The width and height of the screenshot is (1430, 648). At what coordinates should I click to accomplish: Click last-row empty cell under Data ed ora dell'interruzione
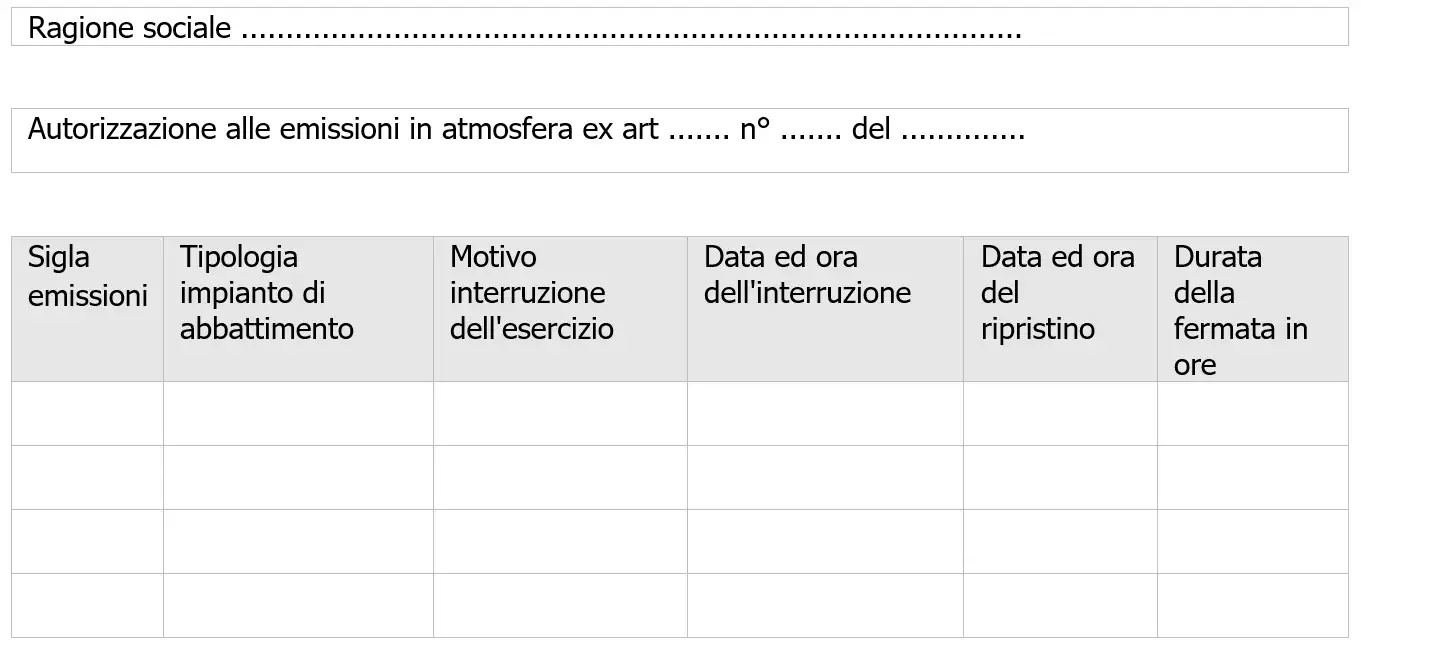(825, 606)
